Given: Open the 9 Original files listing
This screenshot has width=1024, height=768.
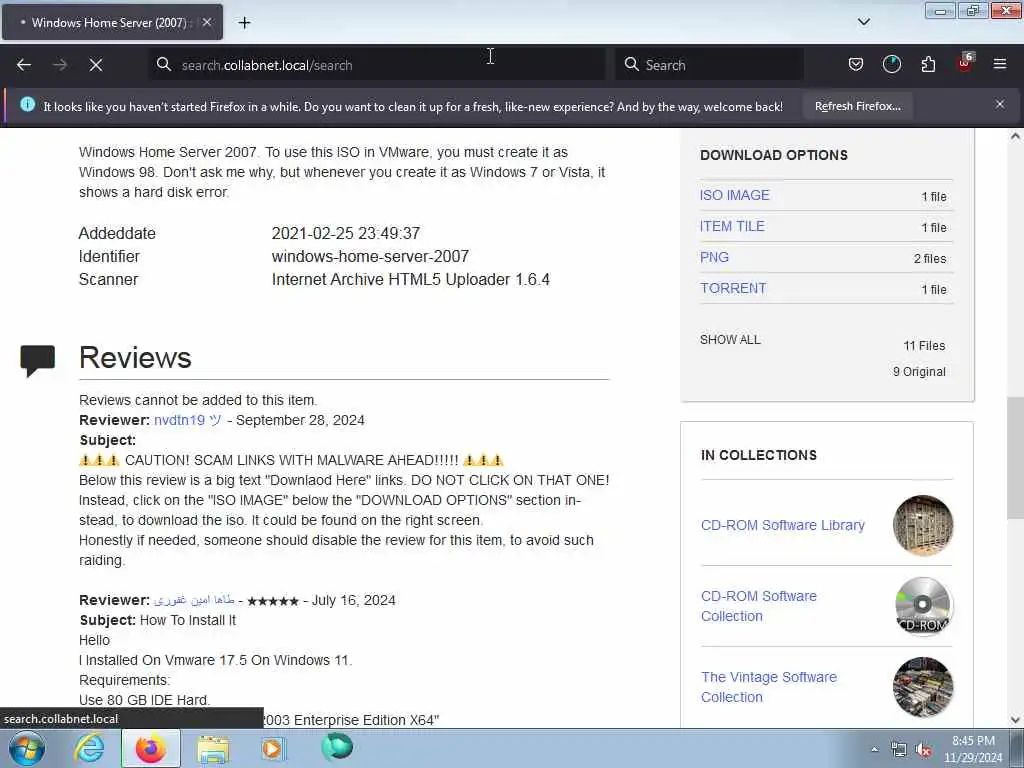Looking at the screenshot, I should tap(919, 372).
